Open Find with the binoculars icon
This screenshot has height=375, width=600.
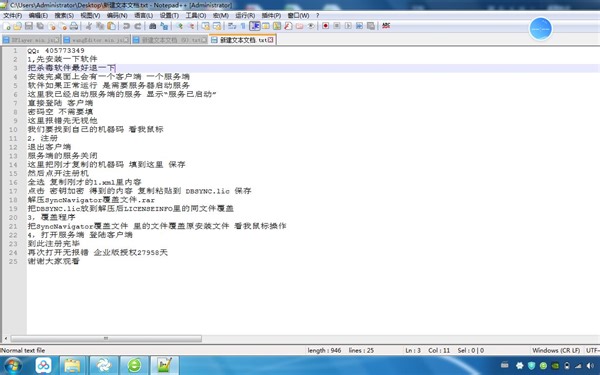[152, 26]
